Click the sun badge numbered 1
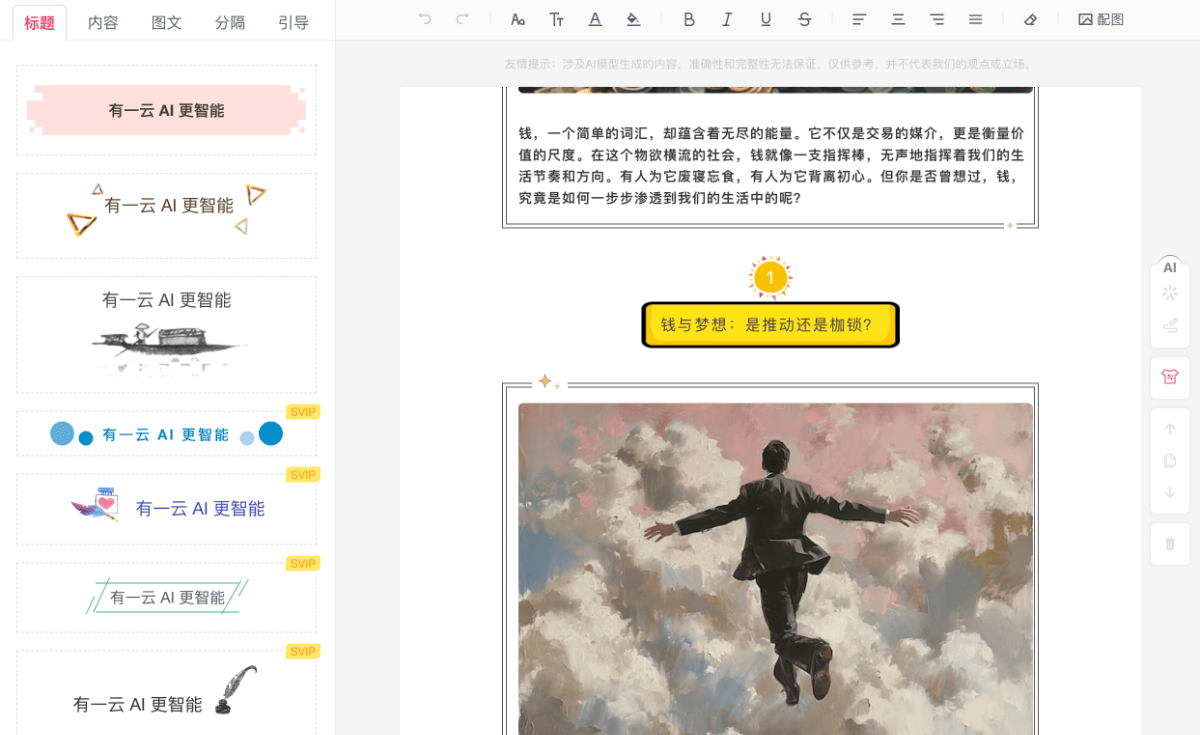This screenshot has height=735, width=1200. [770, 277]
